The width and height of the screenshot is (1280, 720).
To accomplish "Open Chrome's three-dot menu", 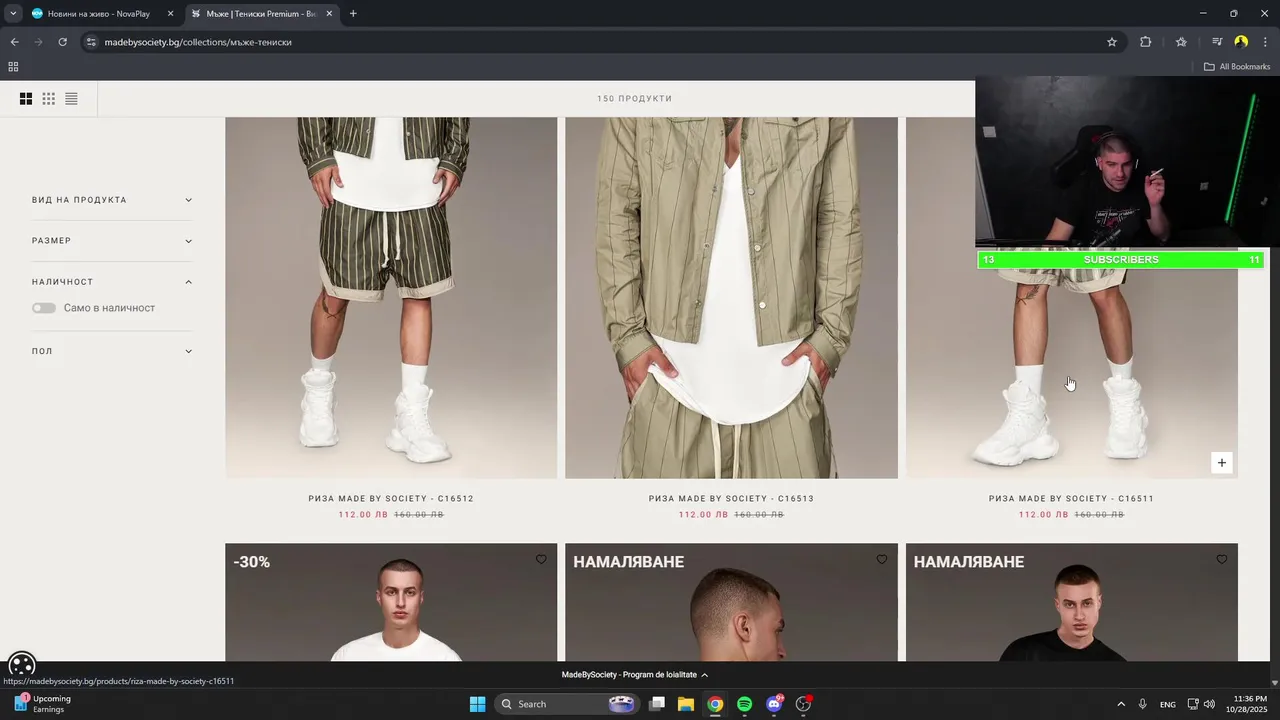I will [1265, 42].
